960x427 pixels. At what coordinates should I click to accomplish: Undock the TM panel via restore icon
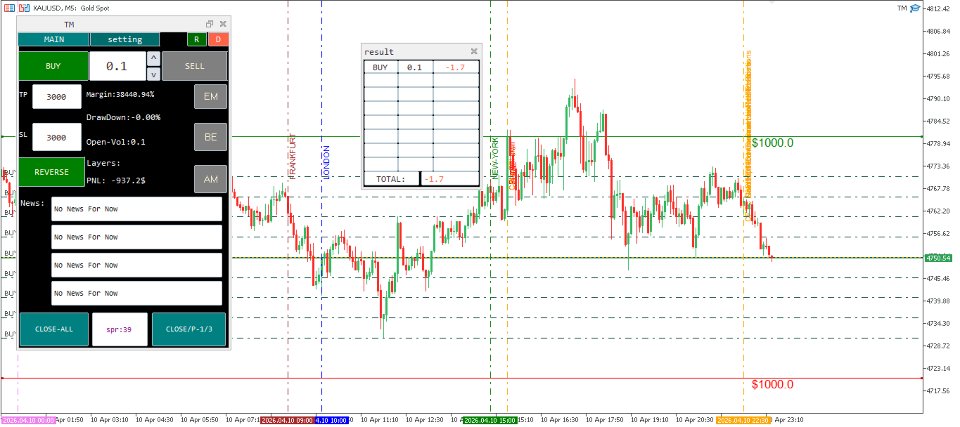(x=209, y=24)
